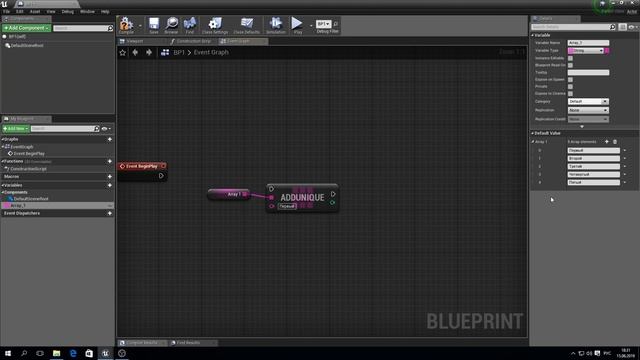Image resolution: width=640 pixels, height=360 pixels.
Task: Open Task View from taskbar
Action: 40,353
